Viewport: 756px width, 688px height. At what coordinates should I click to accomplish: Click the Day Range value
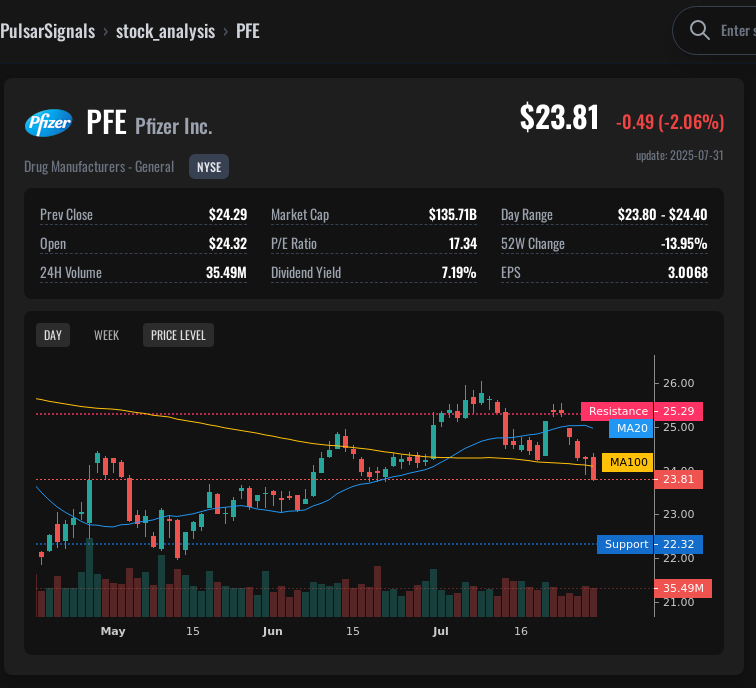click(x=662, y=215)
